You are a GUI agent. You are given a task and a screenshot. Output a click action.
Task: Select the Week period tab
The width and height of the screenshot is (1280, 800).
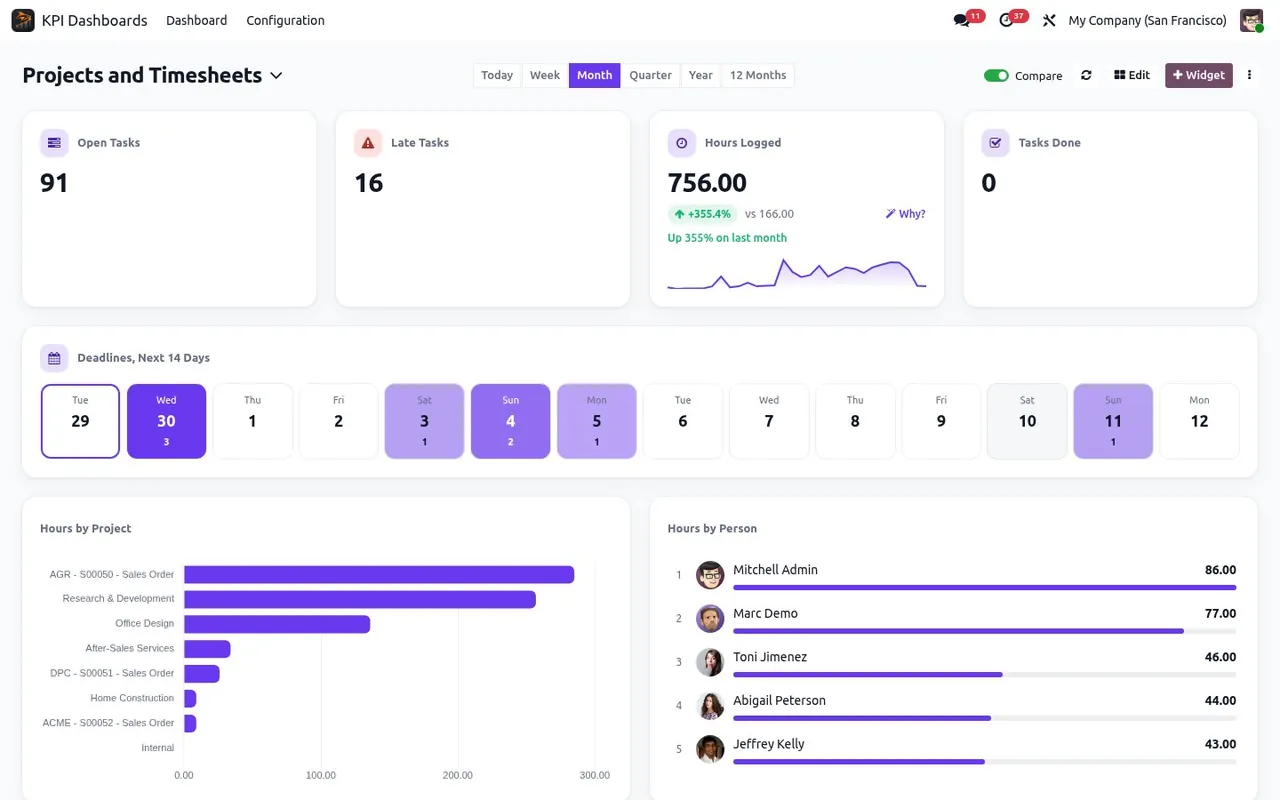(x=545, y=75)
